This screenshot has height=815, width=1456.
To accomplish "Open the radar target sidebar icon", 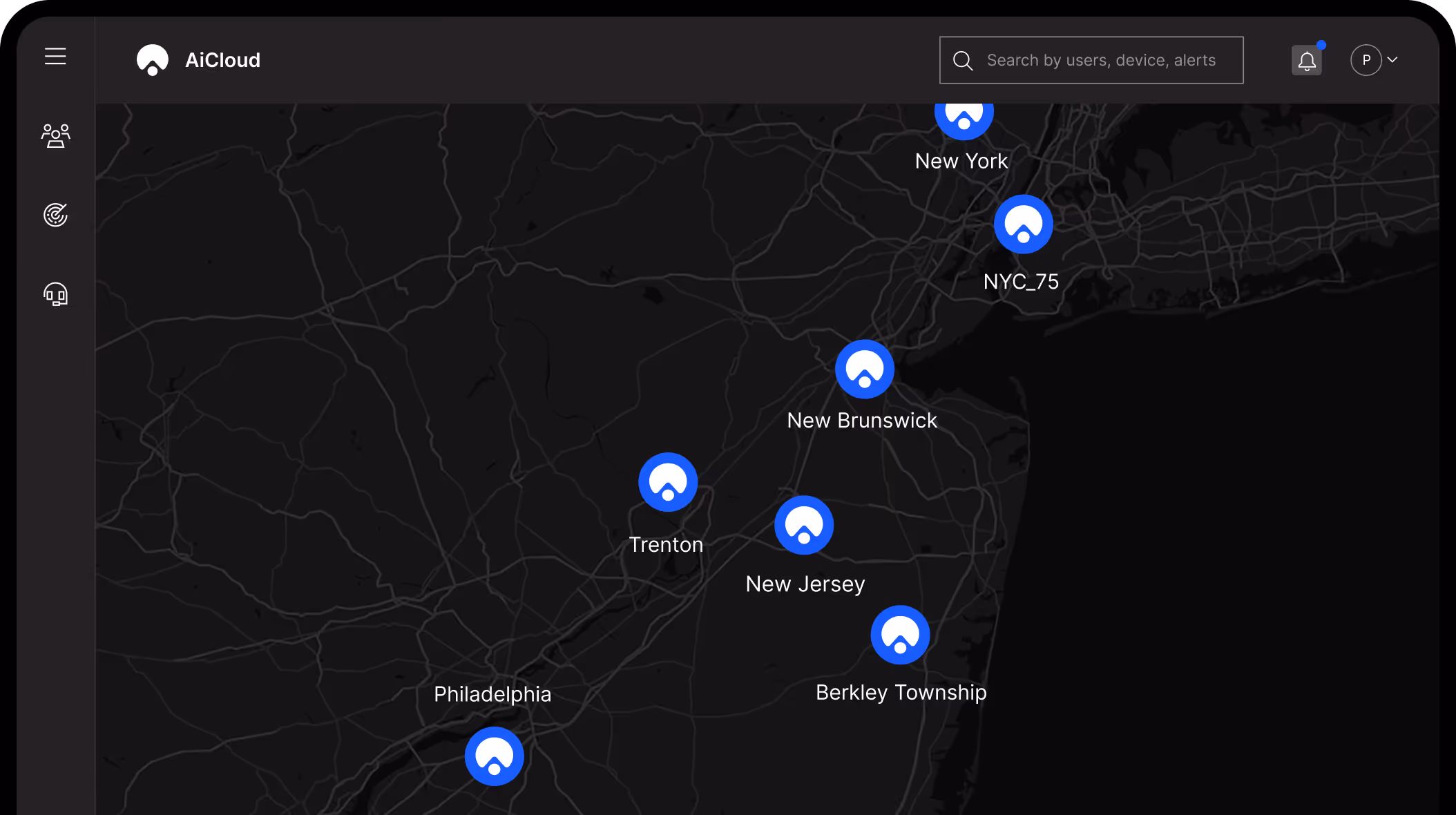I will [x=55, y=215].
